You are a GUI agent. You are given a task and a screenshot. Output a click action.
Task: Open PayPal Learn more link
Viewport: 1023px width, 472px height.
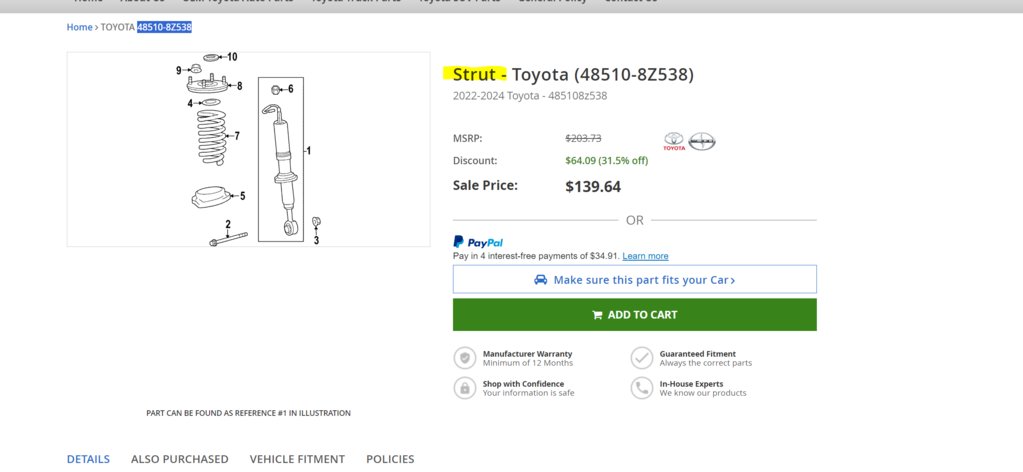[645, 256]
